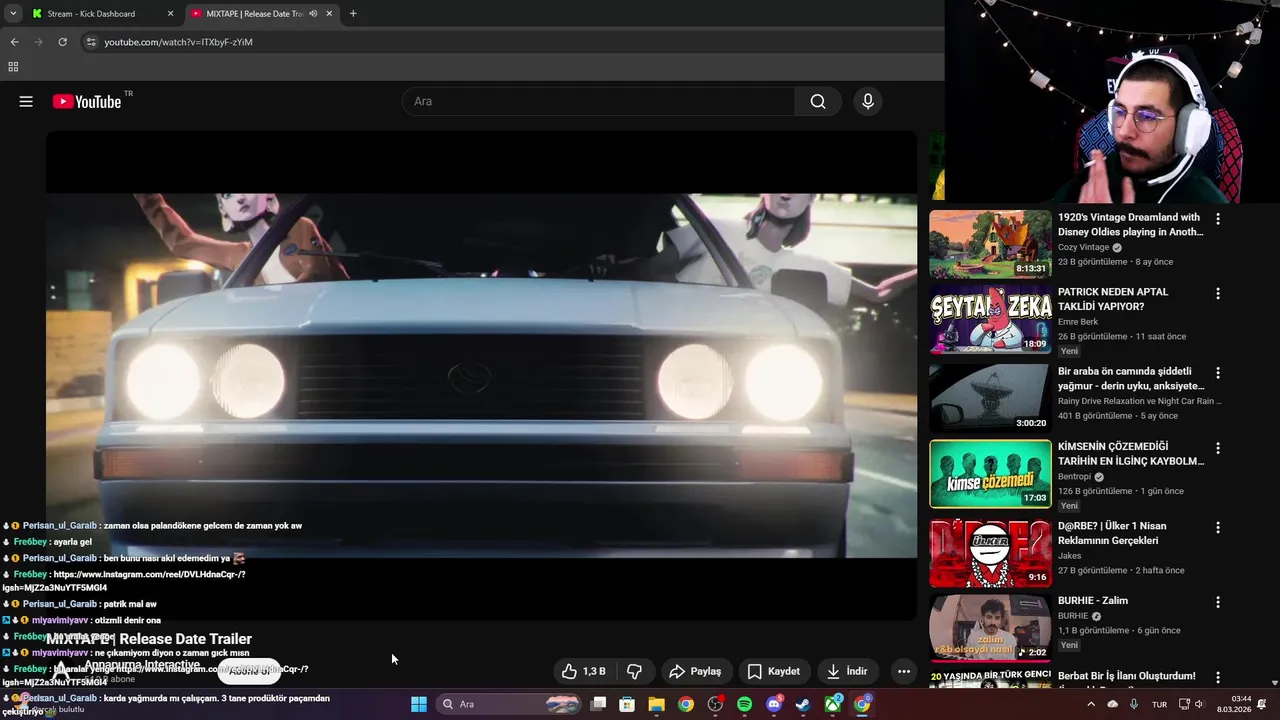Open OBS Studio from the taskbar

pyautogui.click(x=715, y=704)
